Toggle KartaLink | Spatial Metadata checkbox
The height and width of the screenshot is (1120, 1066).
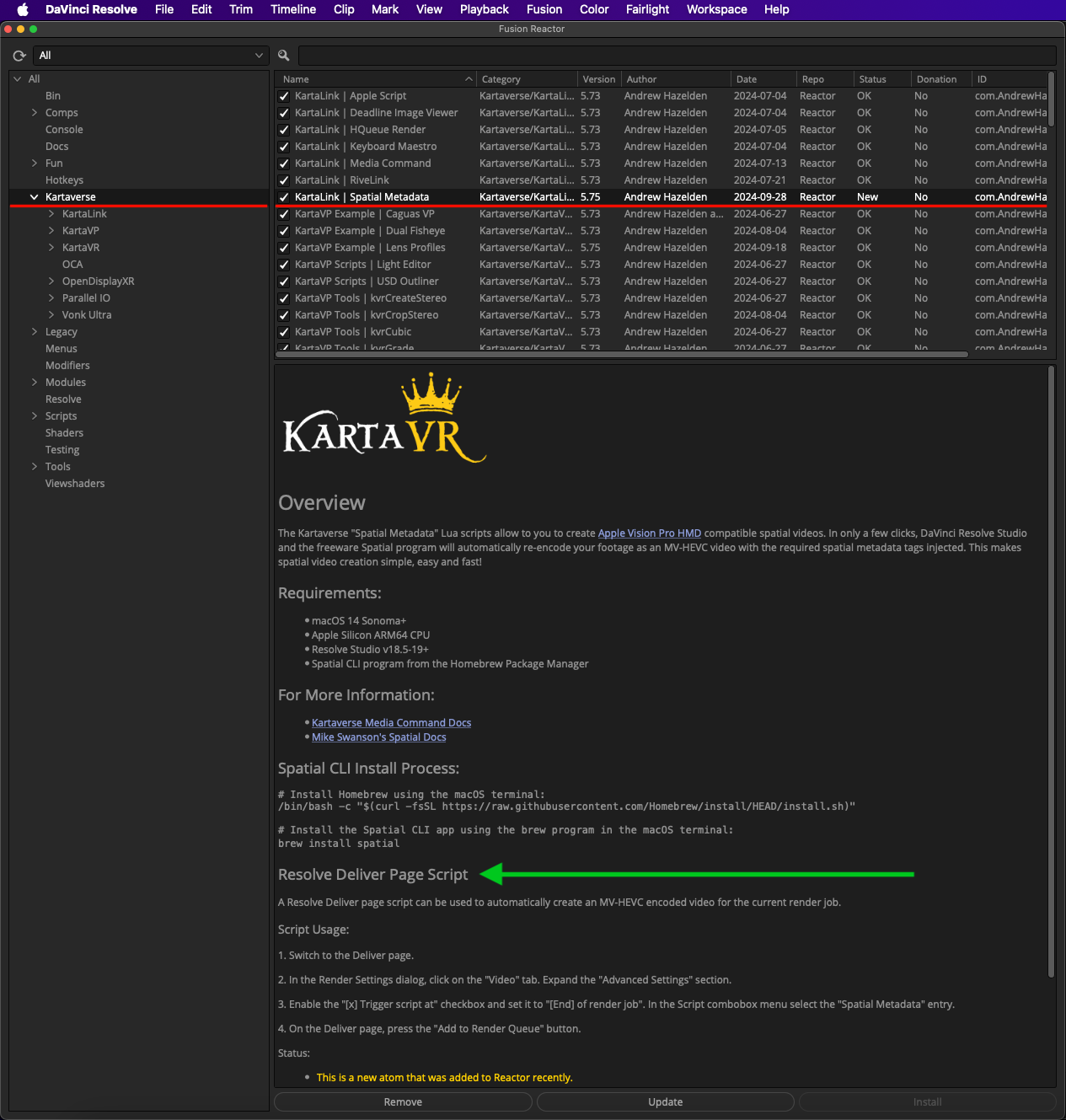coord(284,197)
